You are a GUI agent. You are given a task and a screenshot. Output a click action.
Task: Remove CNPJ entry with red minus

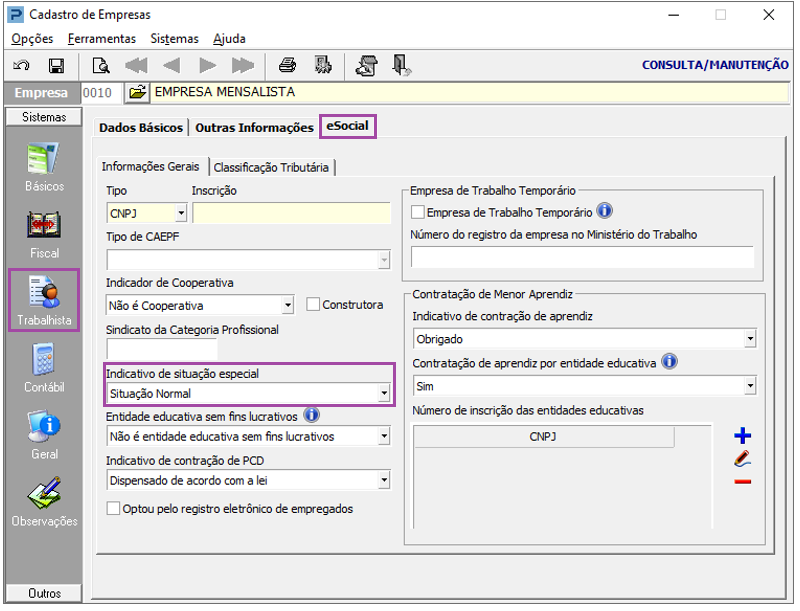pyautogui.click(x=743, y=481)
